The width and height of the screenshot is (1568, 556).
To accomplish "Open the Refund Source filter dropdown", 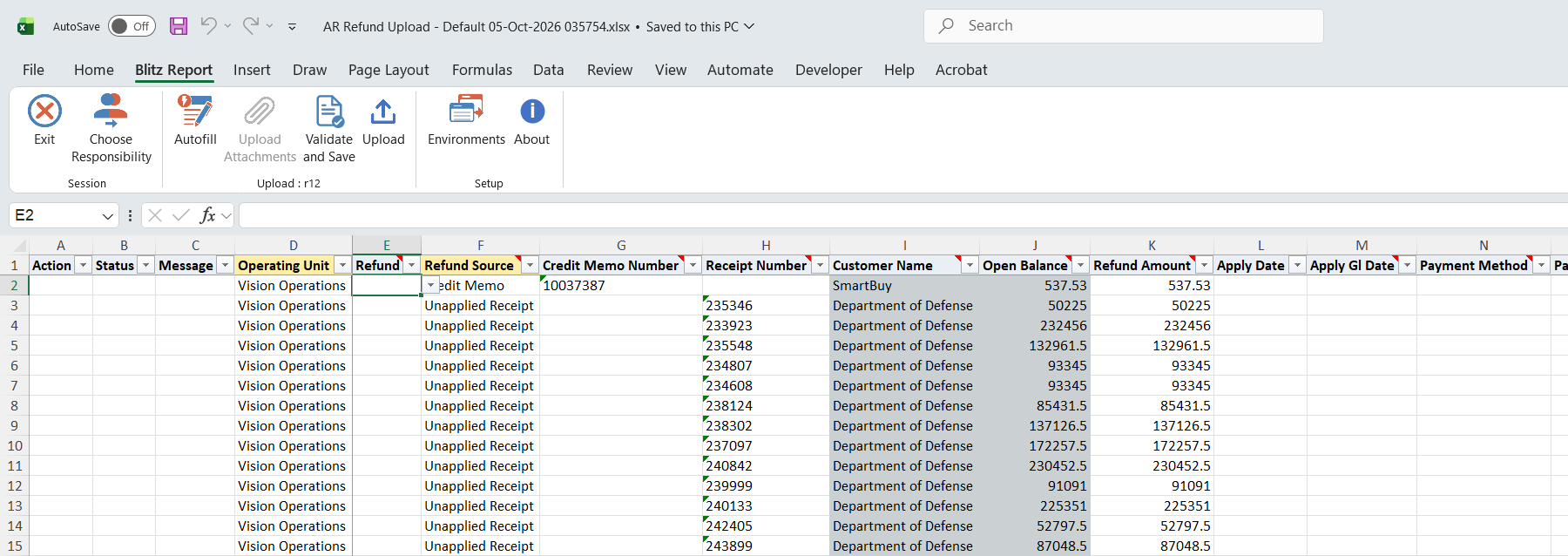I will tap(530, 265).
